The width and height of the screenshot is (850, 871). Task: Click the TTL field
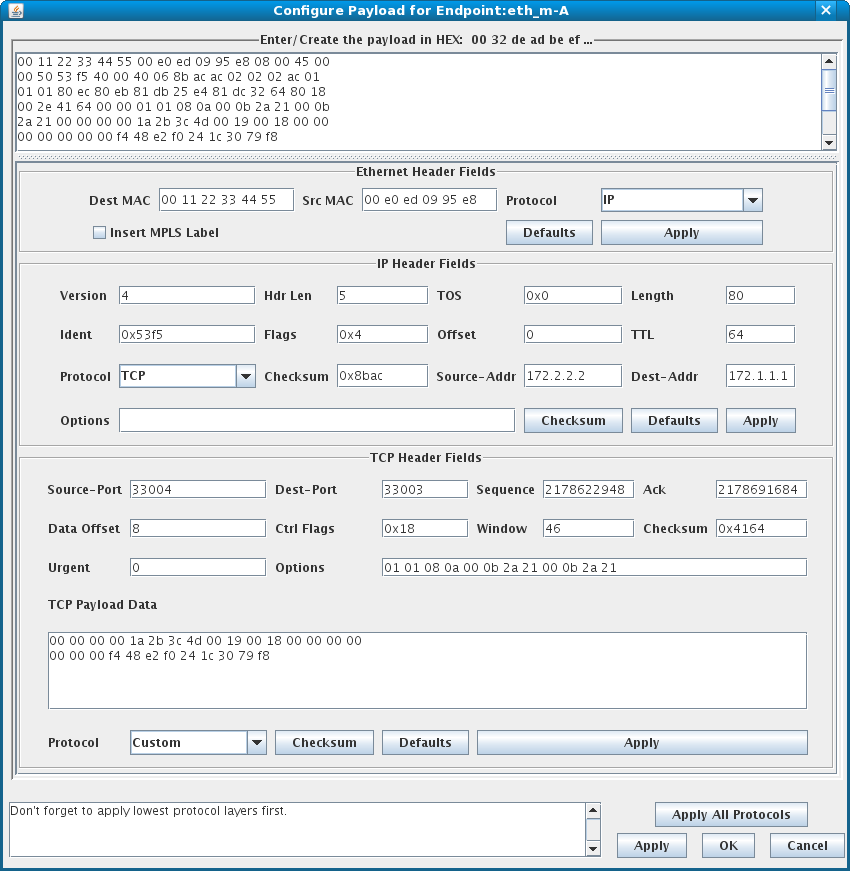(x=760, y=334)
